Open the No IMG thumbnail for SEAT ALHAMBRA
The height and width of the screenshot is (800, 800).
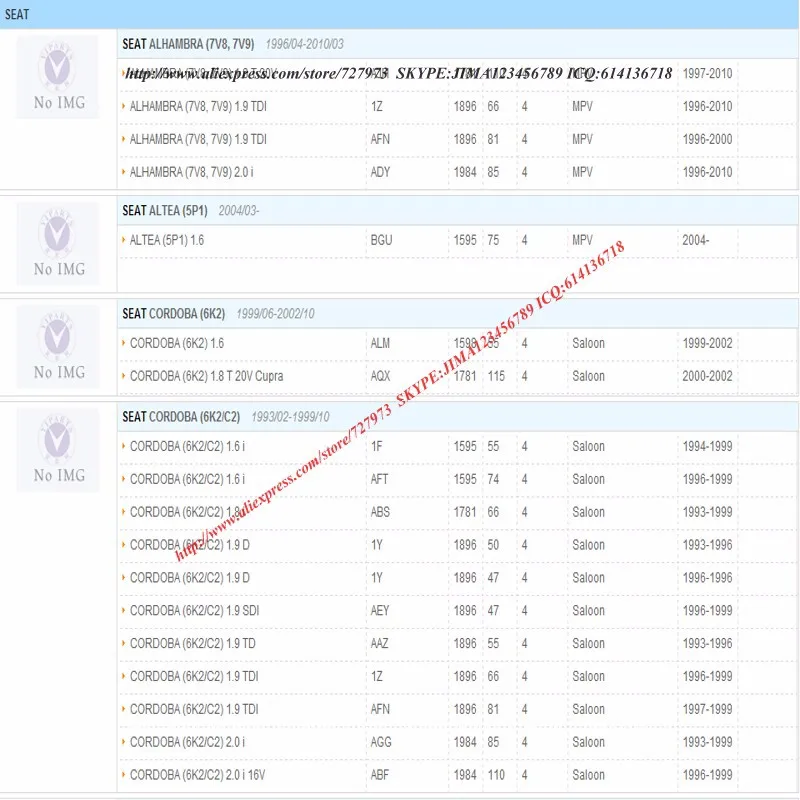(x=58, y=77)
